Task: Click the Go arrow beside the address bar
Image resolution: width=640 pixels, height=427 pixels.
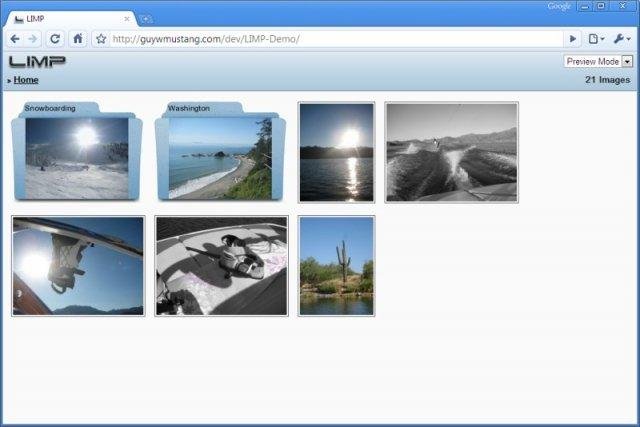Action: point(573,39)
